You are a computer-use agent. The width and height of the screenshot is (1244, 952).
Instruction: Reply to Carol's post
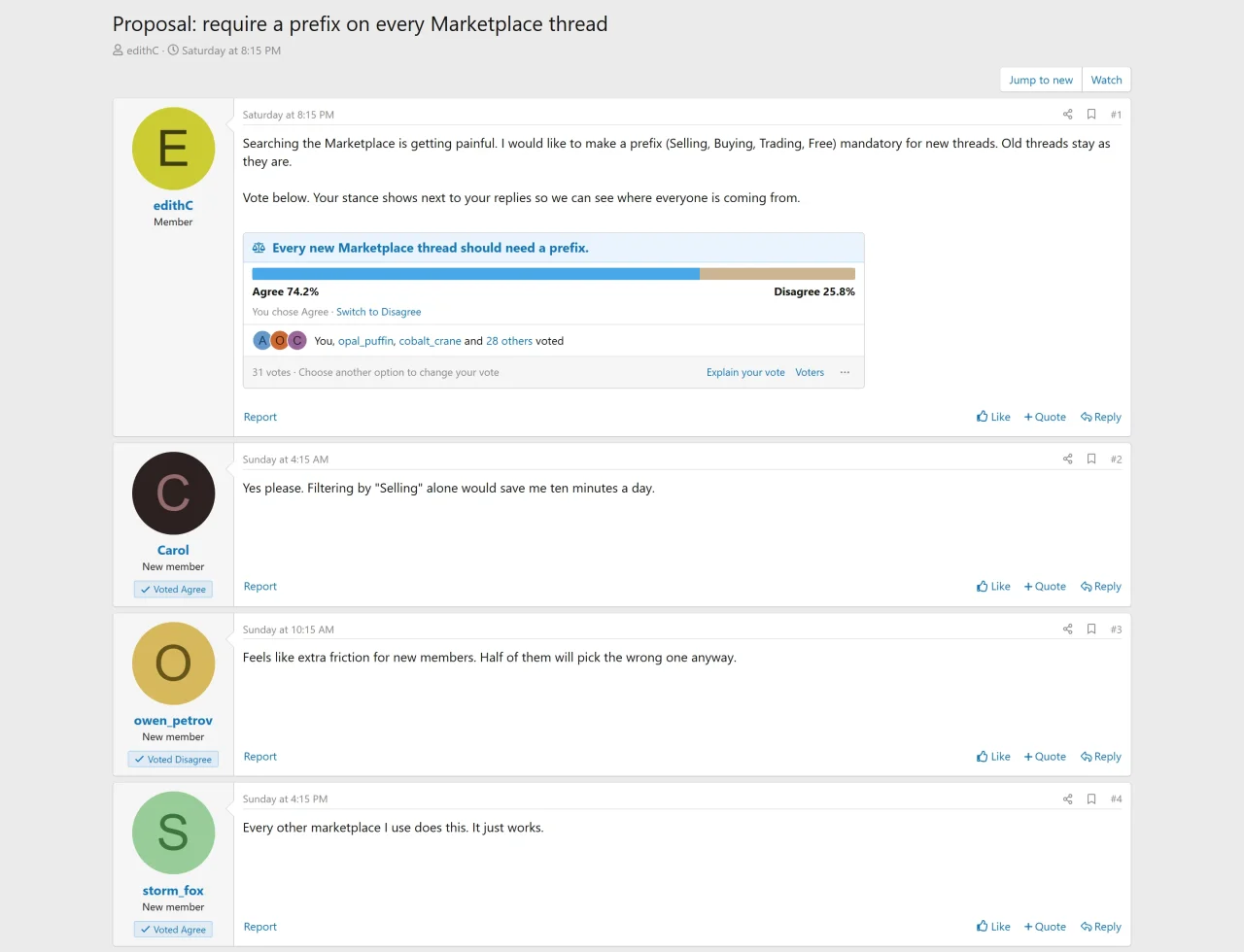click(x=1101, y=587)
